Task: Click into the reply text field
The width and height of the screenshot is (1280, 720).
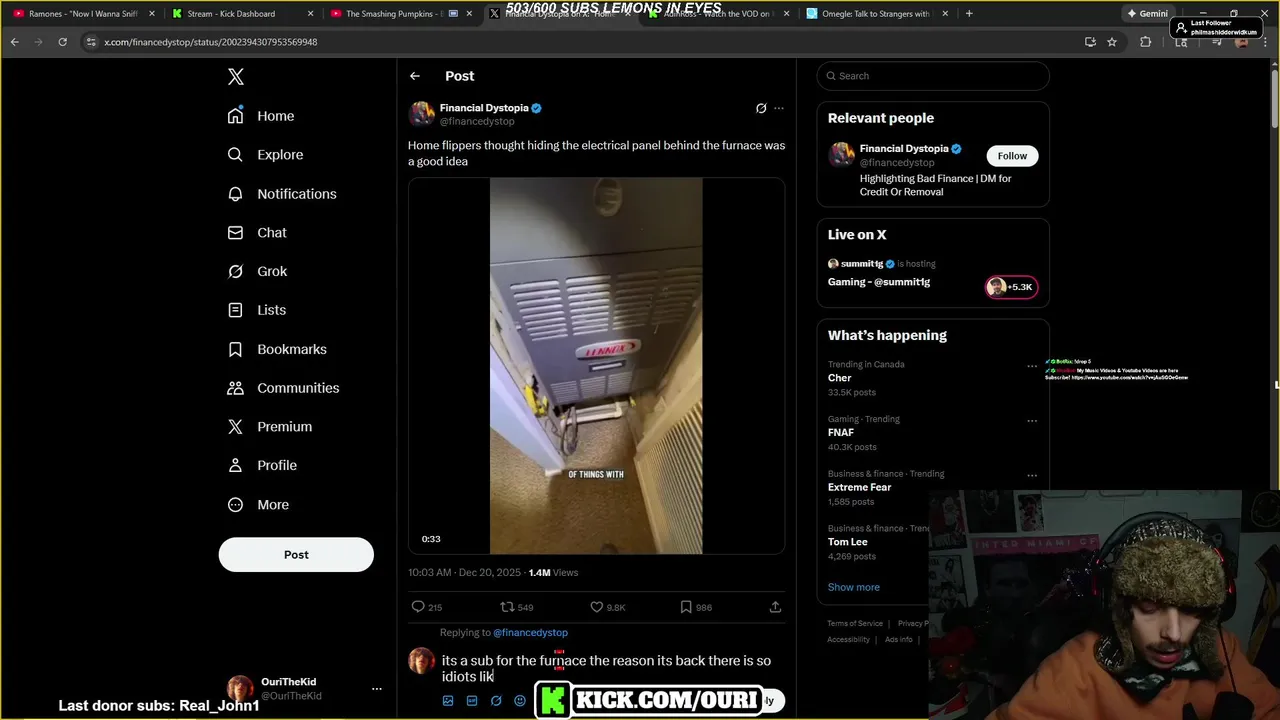Action: [610, 669]
